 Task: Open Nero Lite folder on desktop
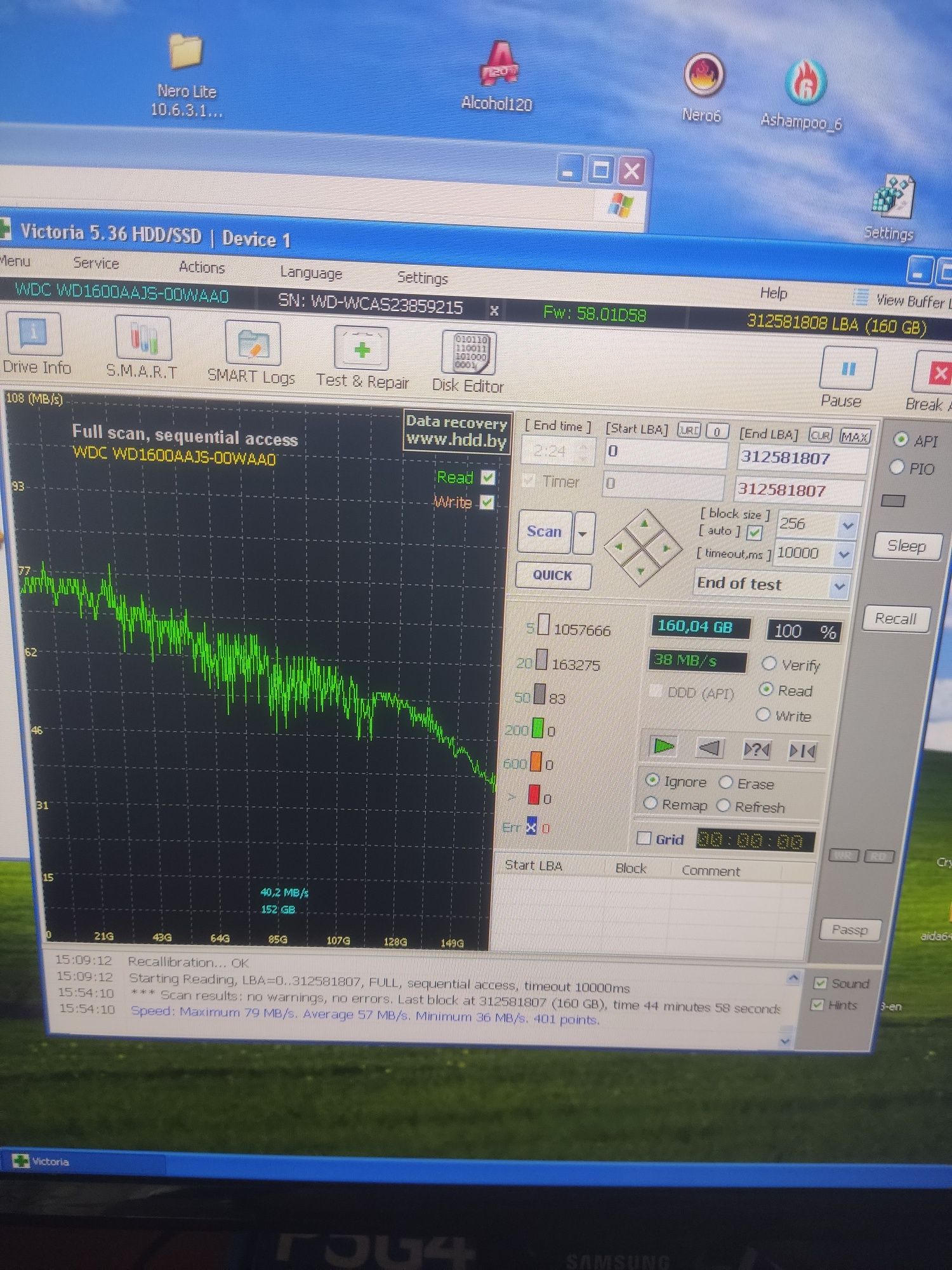coord(186,76)
